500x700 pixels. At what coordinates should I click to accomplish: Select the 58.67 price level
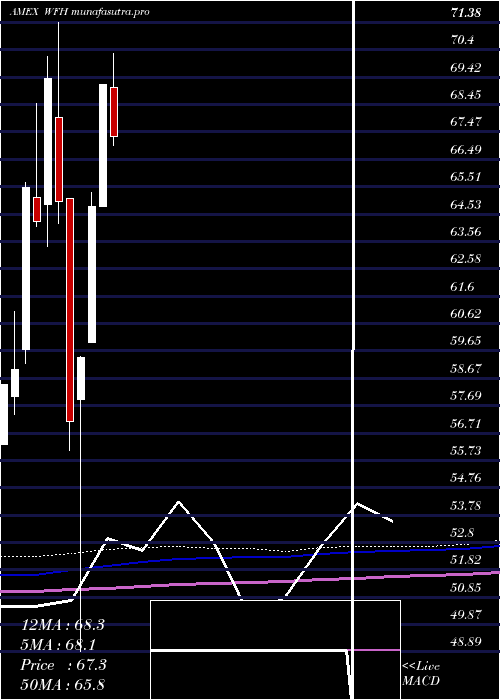466,369
